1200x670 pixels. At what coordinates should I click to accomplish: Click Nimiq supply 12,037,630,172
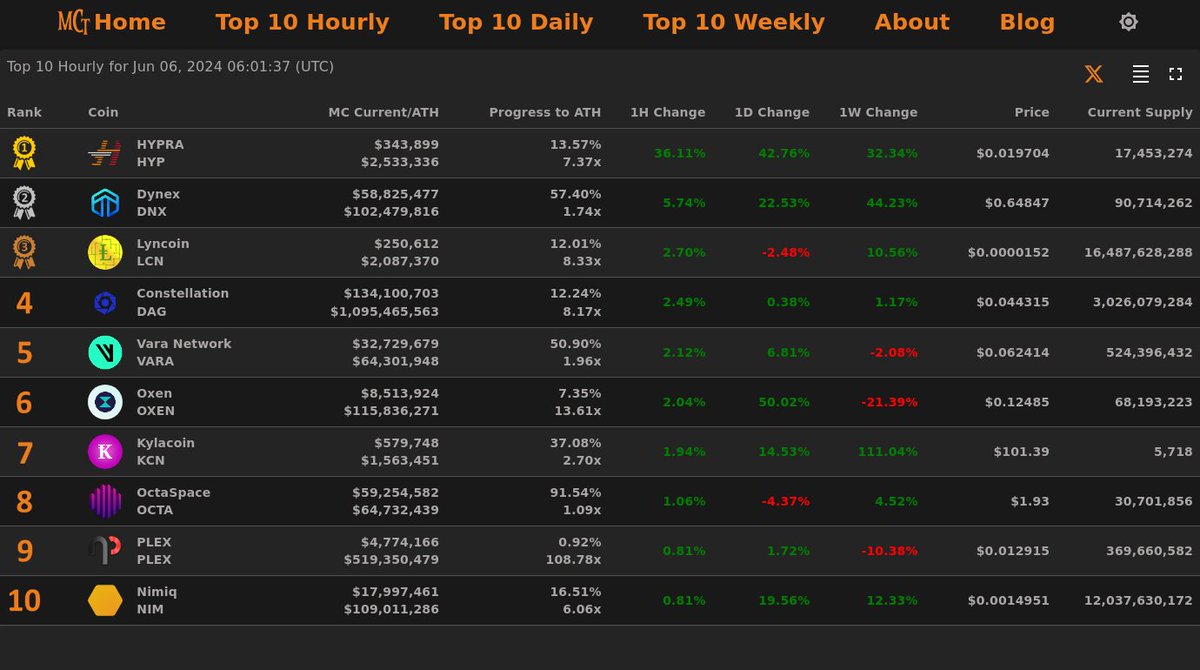(x=1138, y=601)
